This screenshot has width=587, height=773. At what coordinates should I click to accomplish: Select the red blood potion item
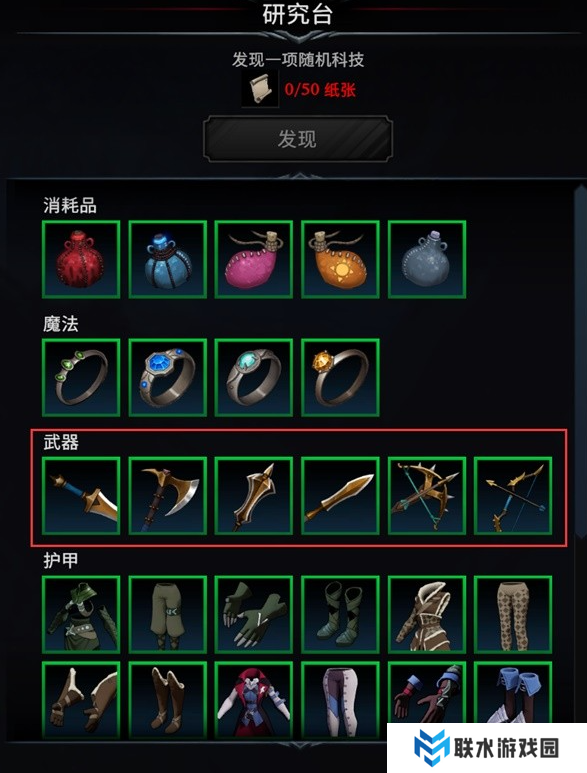(81, 259)
